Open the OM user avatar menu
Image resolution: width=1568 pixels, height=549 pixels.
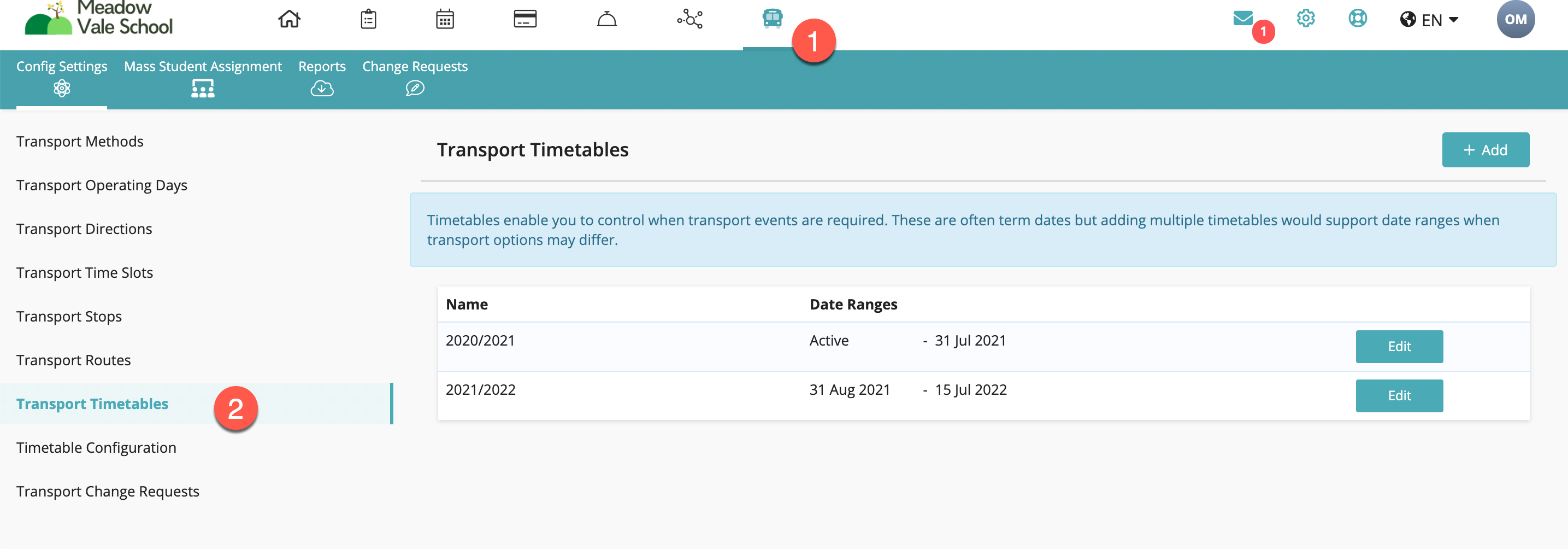(1515, 20)
